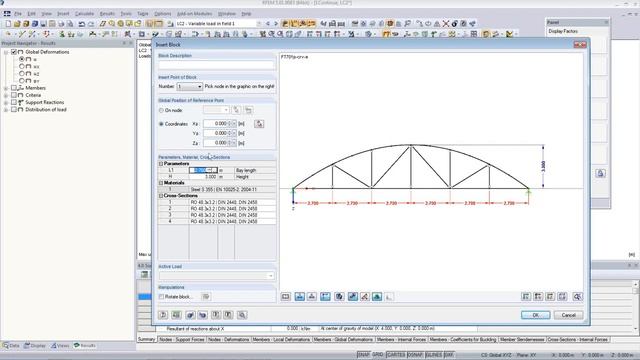
Task: Click the magnifier icon in the dialog's bottom row
Action: pyautogui.click(x=242, y=315)
